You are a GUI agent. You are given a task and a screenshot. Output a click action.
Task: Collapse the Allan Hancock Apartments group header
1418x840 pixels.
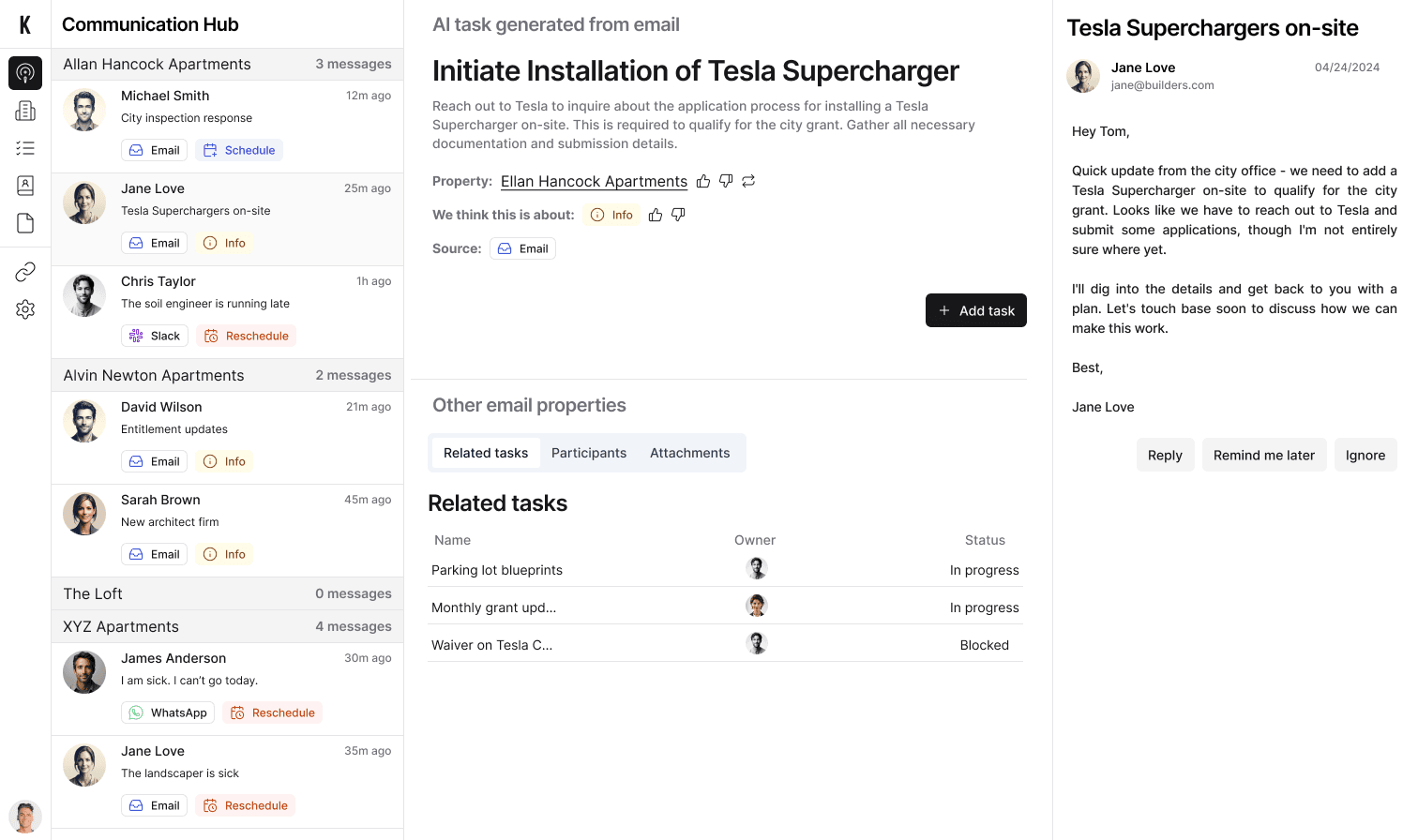point(227,64)
